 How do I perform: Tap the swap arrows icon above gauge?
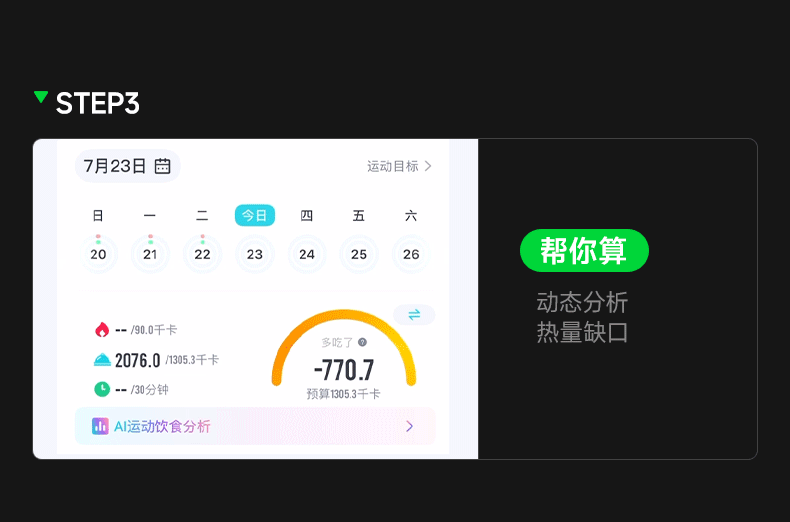tap(414, 315)
